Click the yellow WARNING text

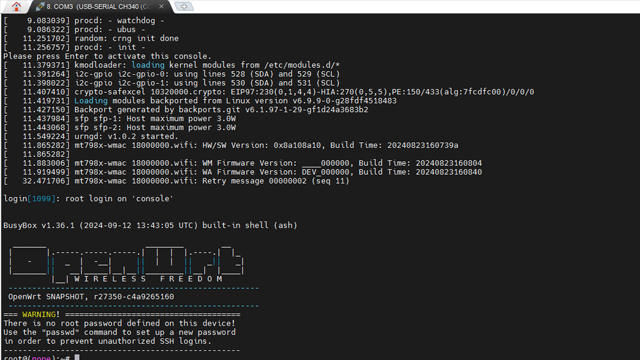point(39,314)
